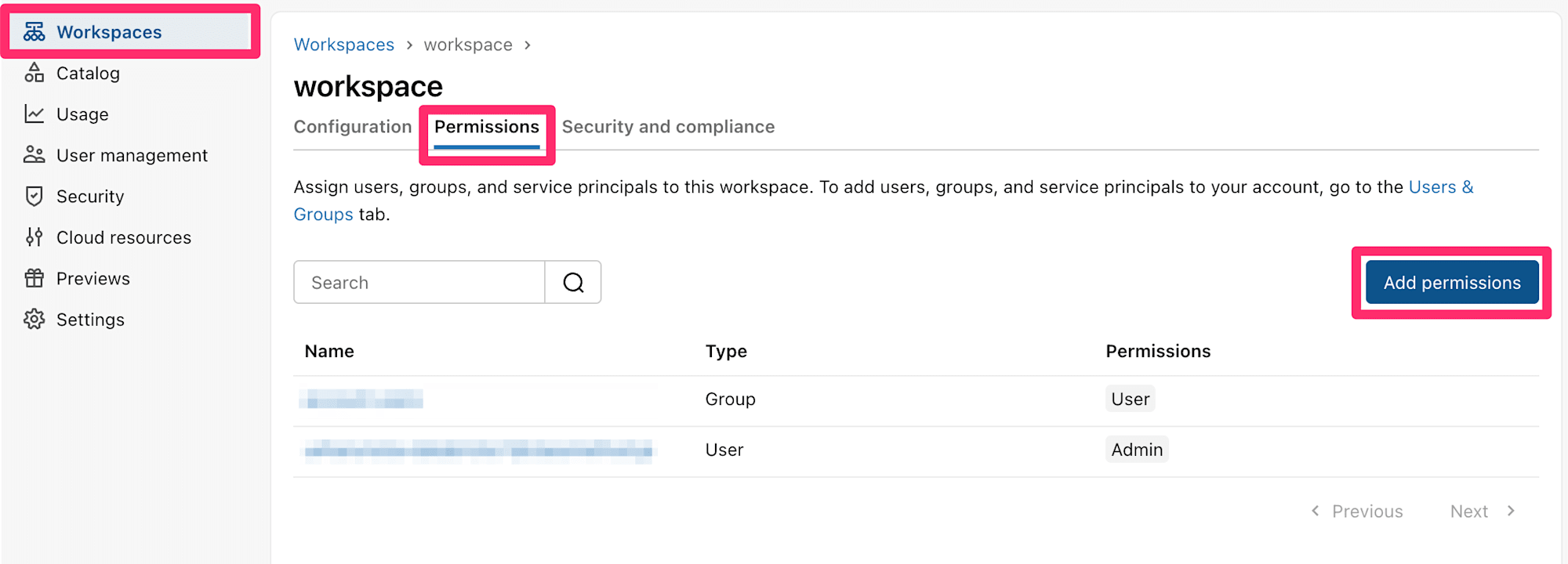The image size is (1568, 564).
Task: Click the User management people icon
Action: (34, 155)
